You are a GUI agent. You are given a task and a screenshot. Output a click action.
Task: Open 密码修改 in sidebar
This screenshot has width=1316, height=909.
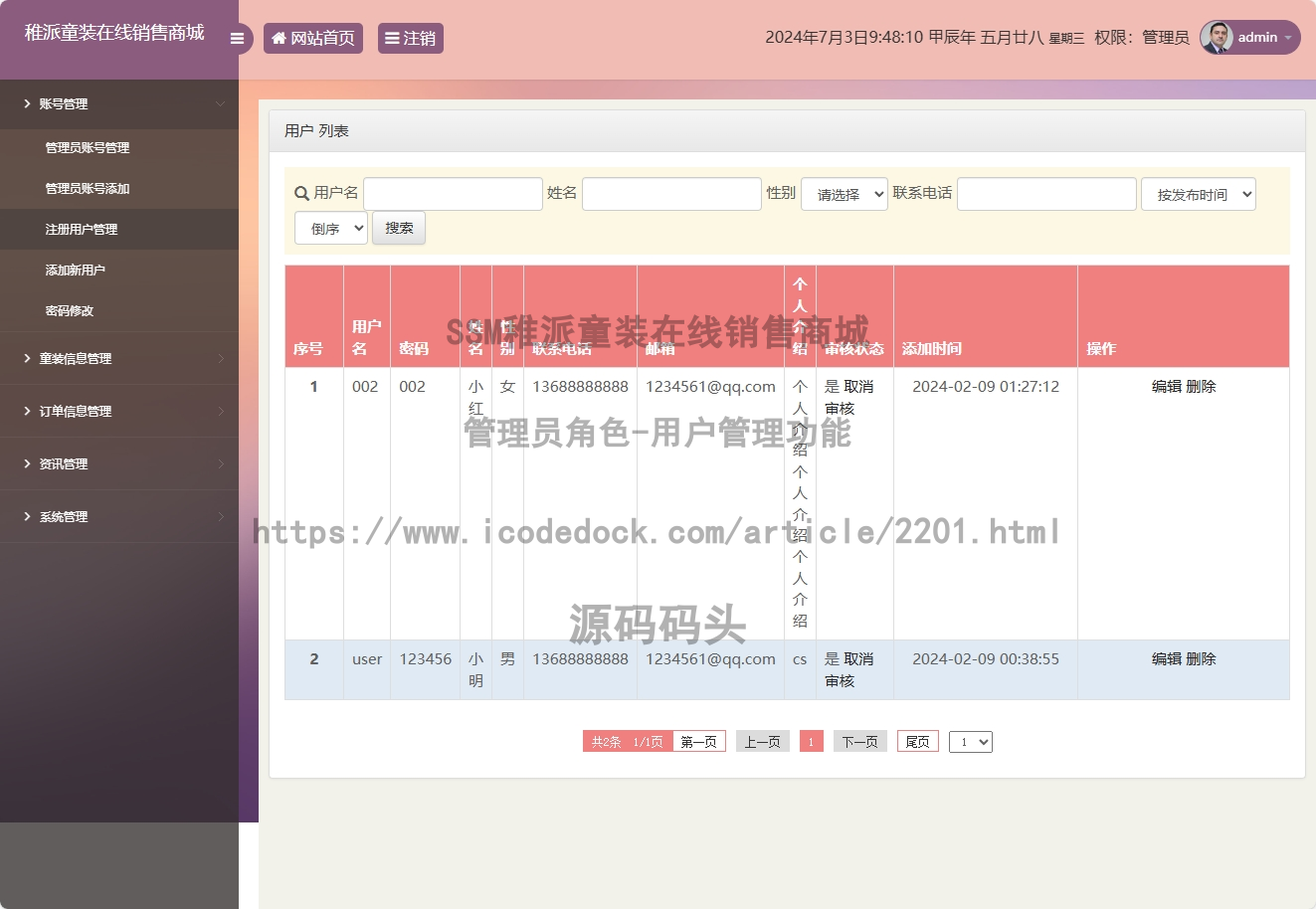coord(70,310)
